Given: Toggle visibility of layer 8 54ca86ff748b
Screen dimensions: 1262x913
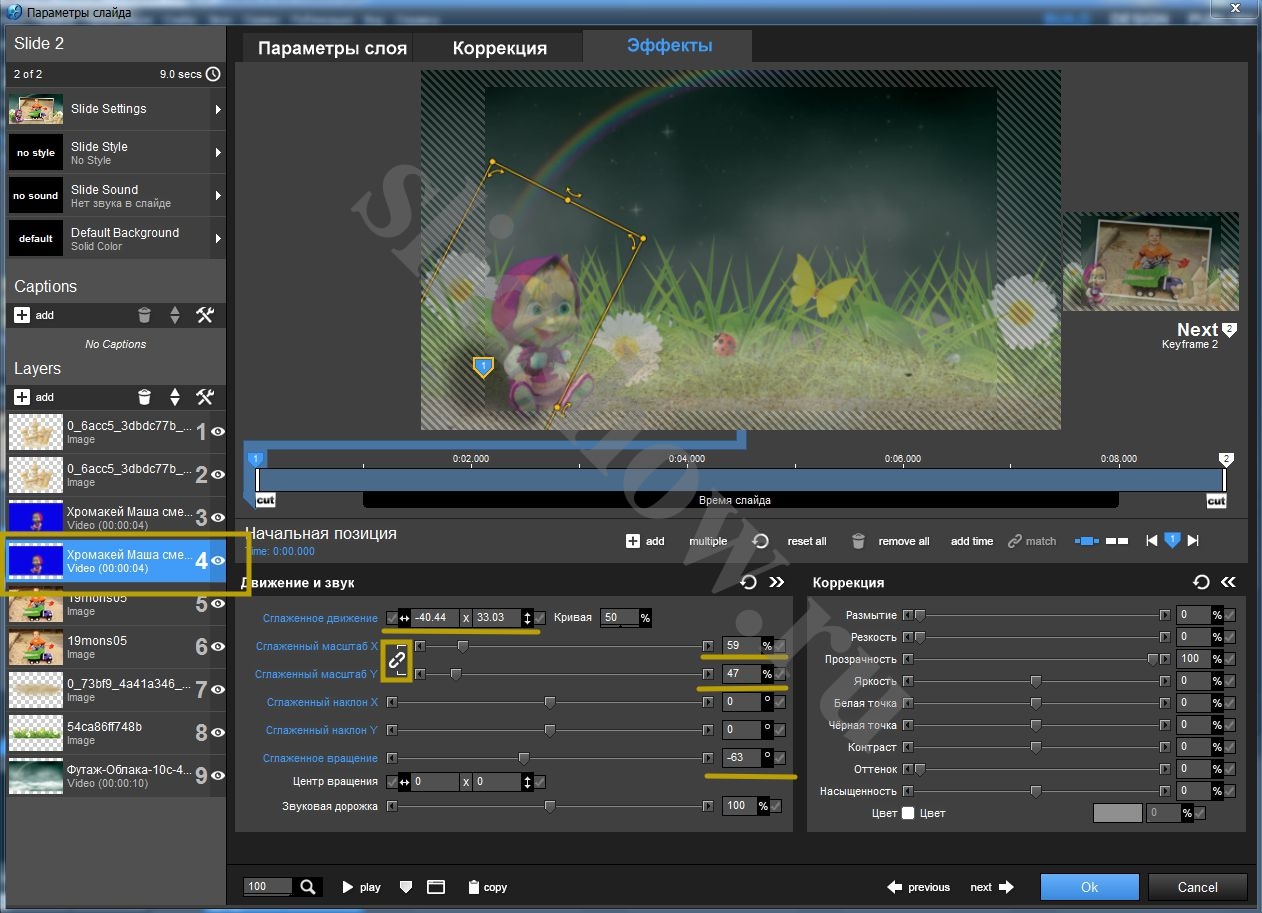Looking at the screenshot, I should tap(217, 733).
